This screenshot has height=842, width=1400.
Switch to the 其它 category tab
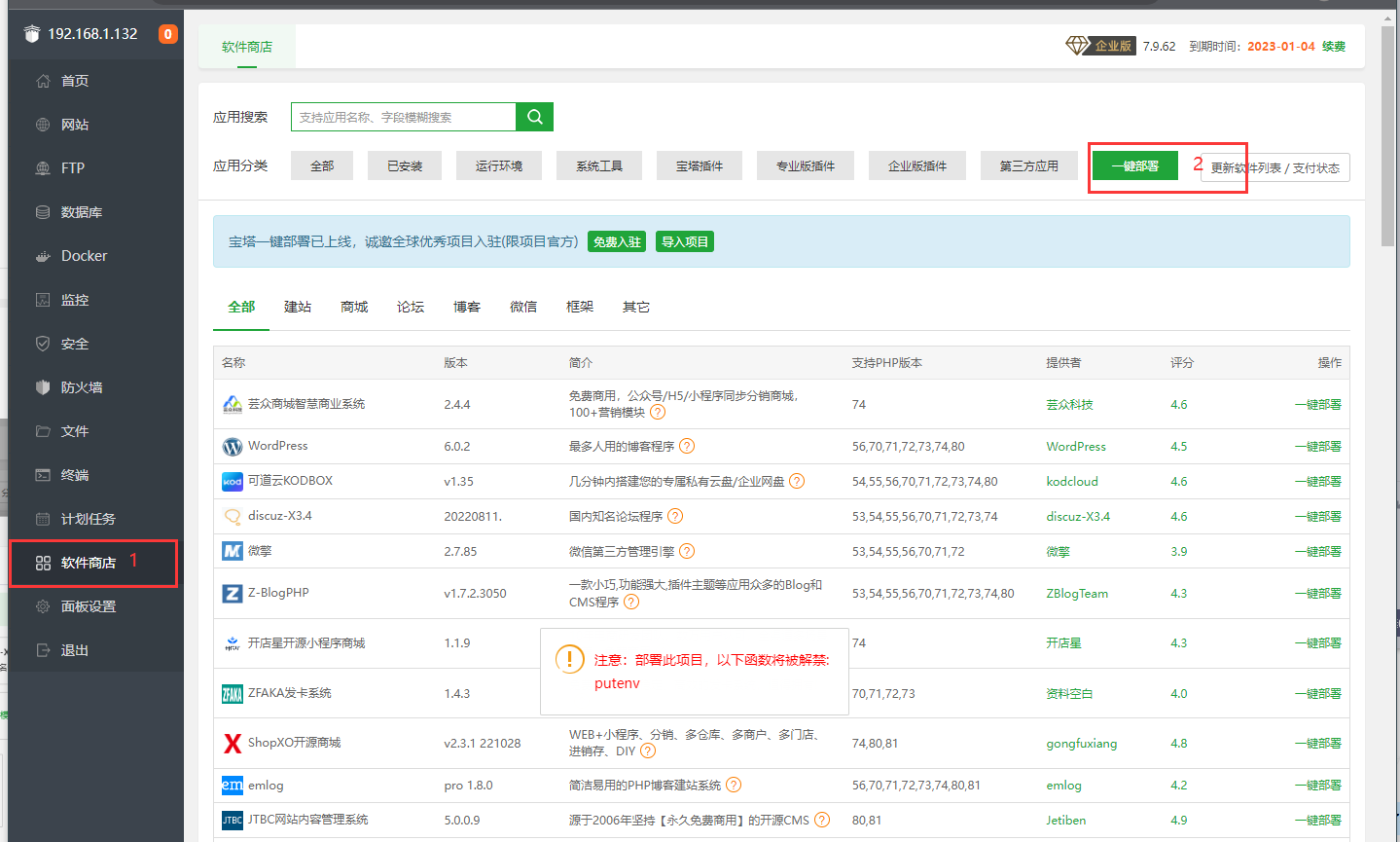(x=636, y=307)
